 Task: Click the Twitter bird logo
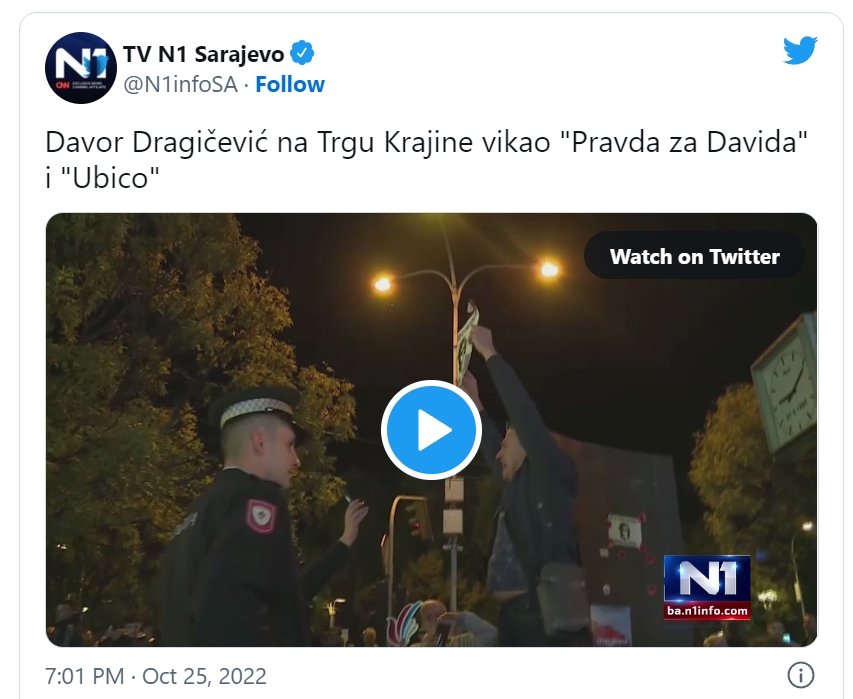click(x=800, y=51)
